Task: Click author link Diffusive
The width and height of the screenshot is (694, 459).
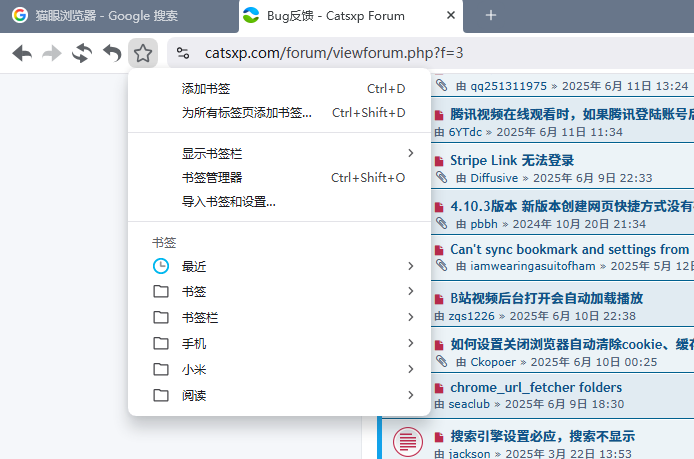Action: coord(494,178)
